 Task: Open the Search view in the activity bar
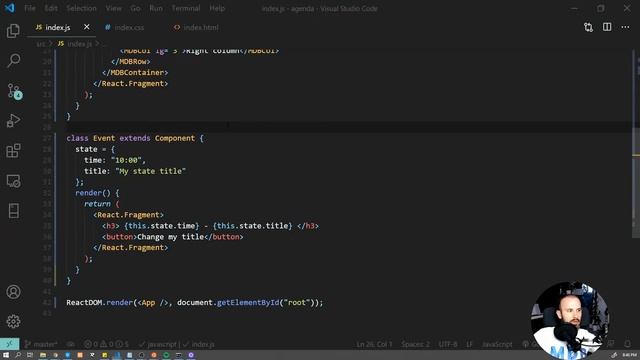(13, 61)
